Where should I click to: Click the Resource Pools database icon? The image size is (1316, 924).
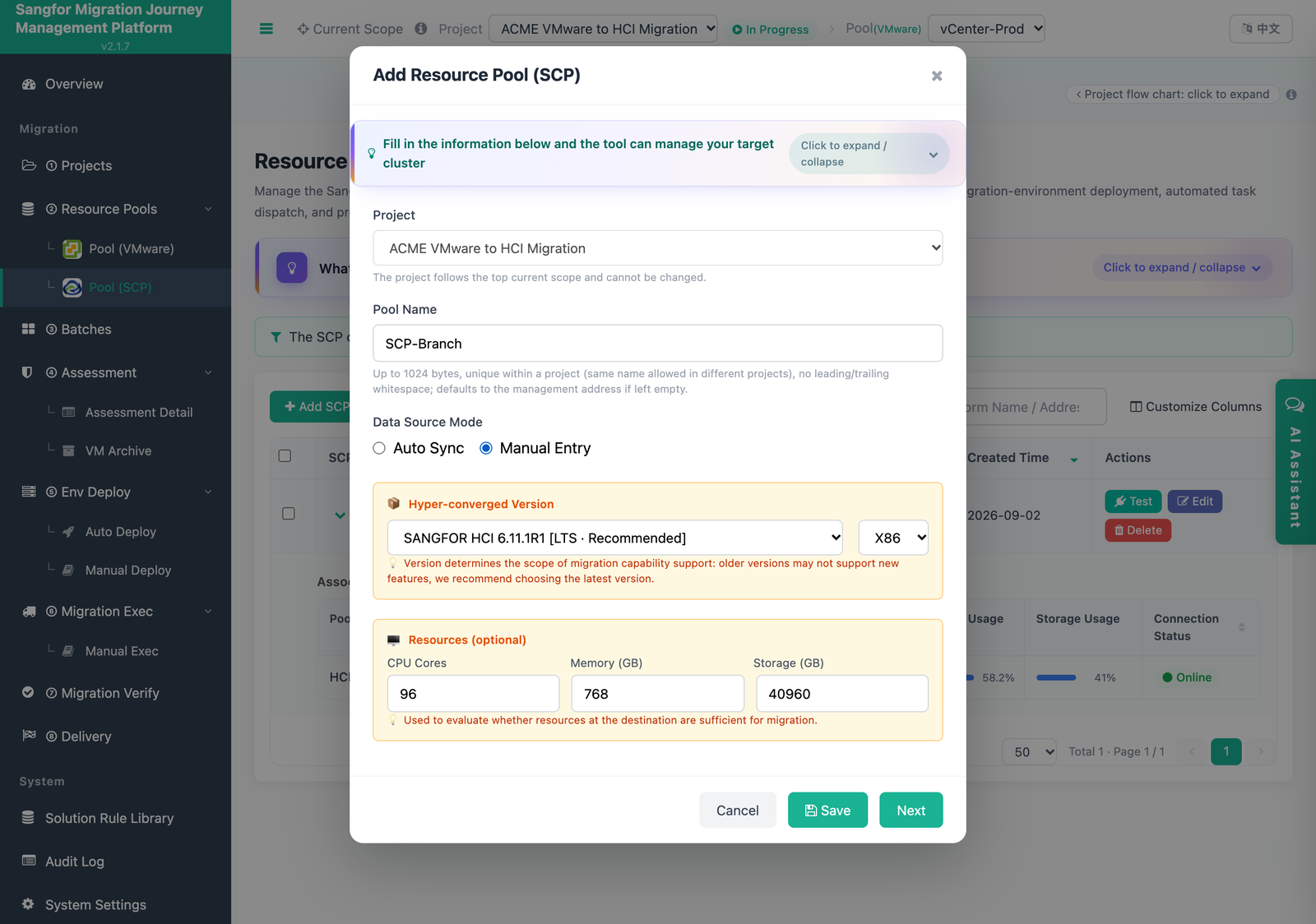point(28,209)
